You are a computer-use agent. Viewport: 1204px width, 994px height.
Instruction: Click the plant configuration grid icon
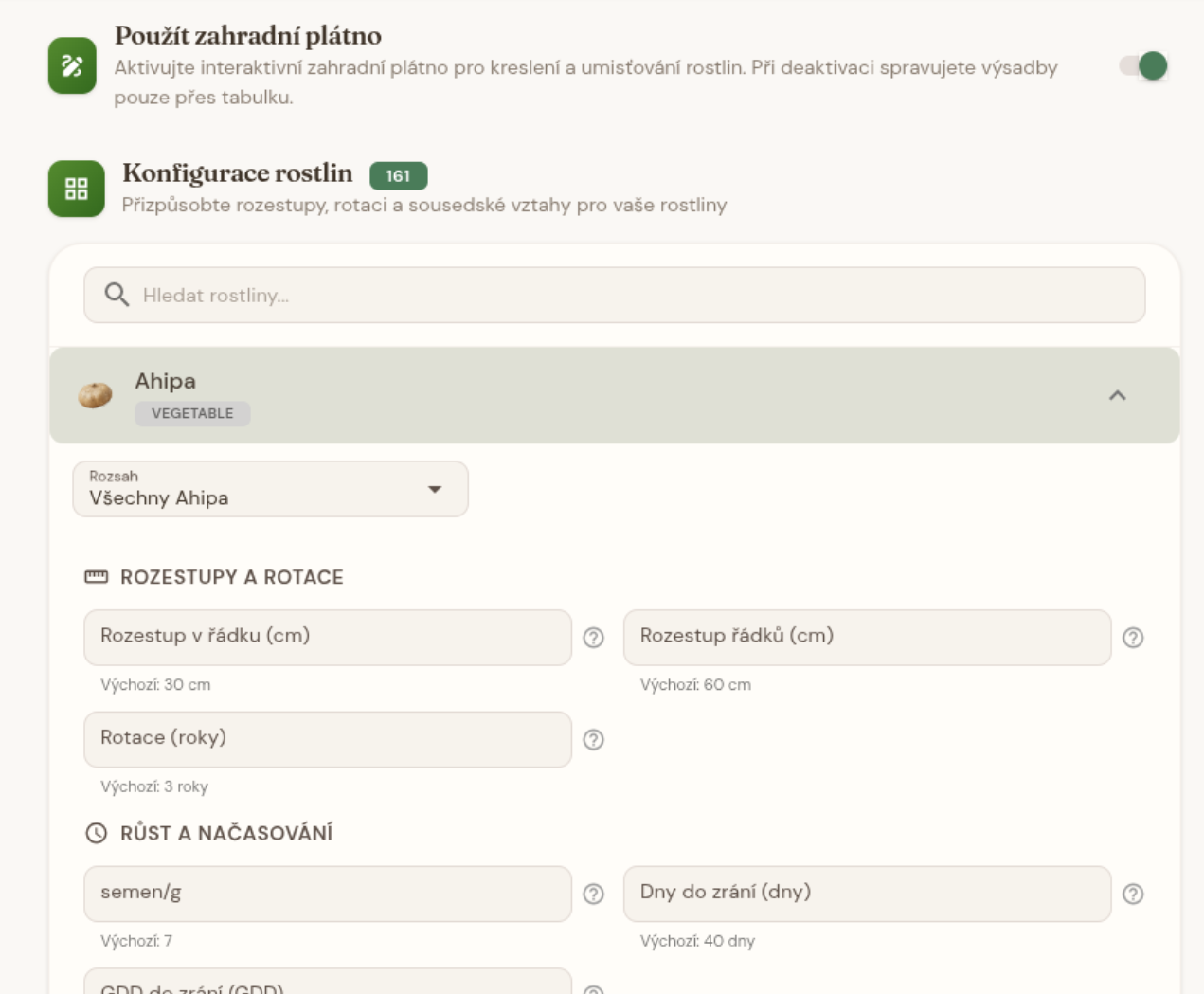coord(77,189)
